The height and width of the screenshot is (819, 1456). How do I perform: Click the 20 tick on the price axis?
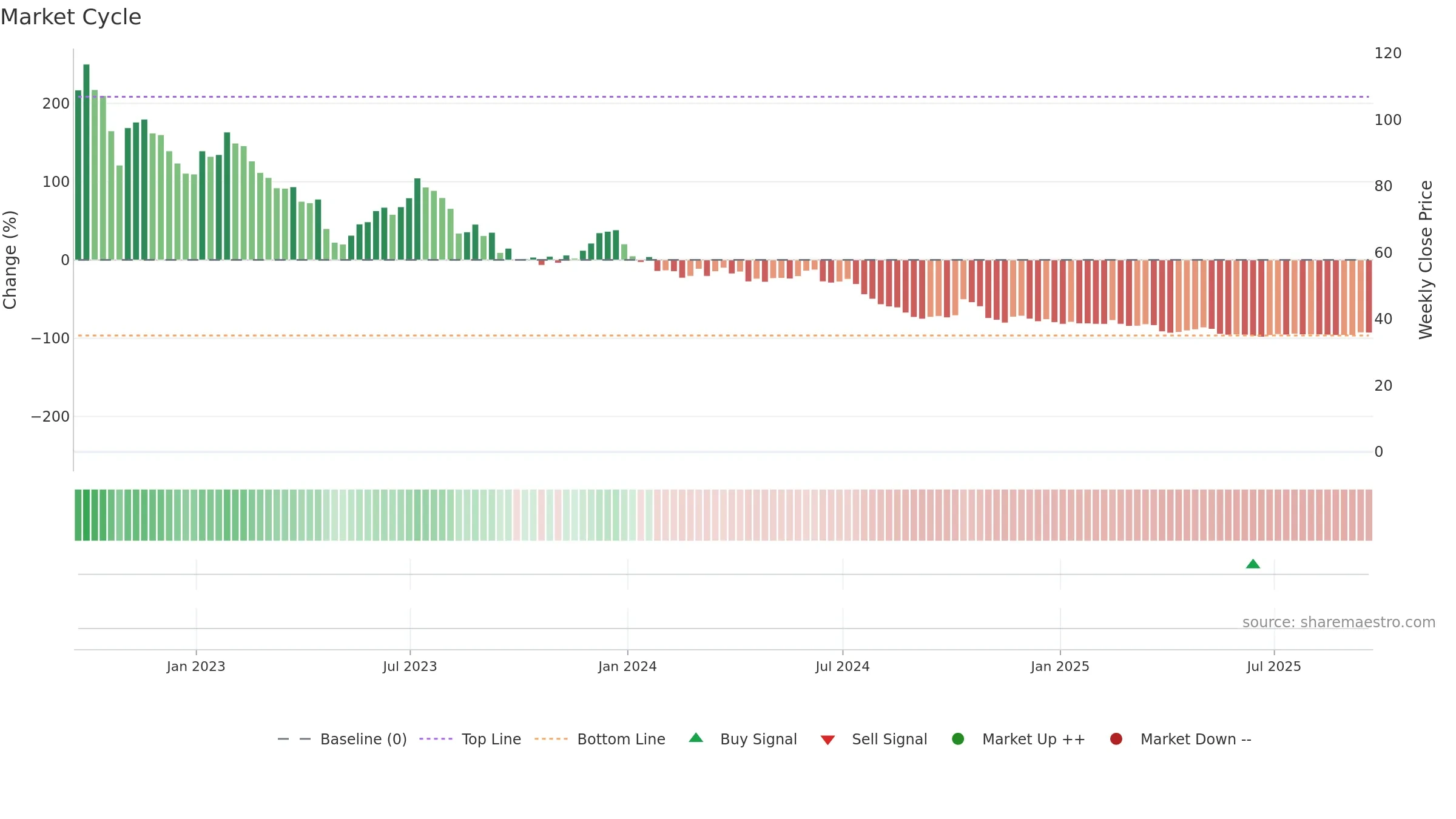tap(1383, 385)
